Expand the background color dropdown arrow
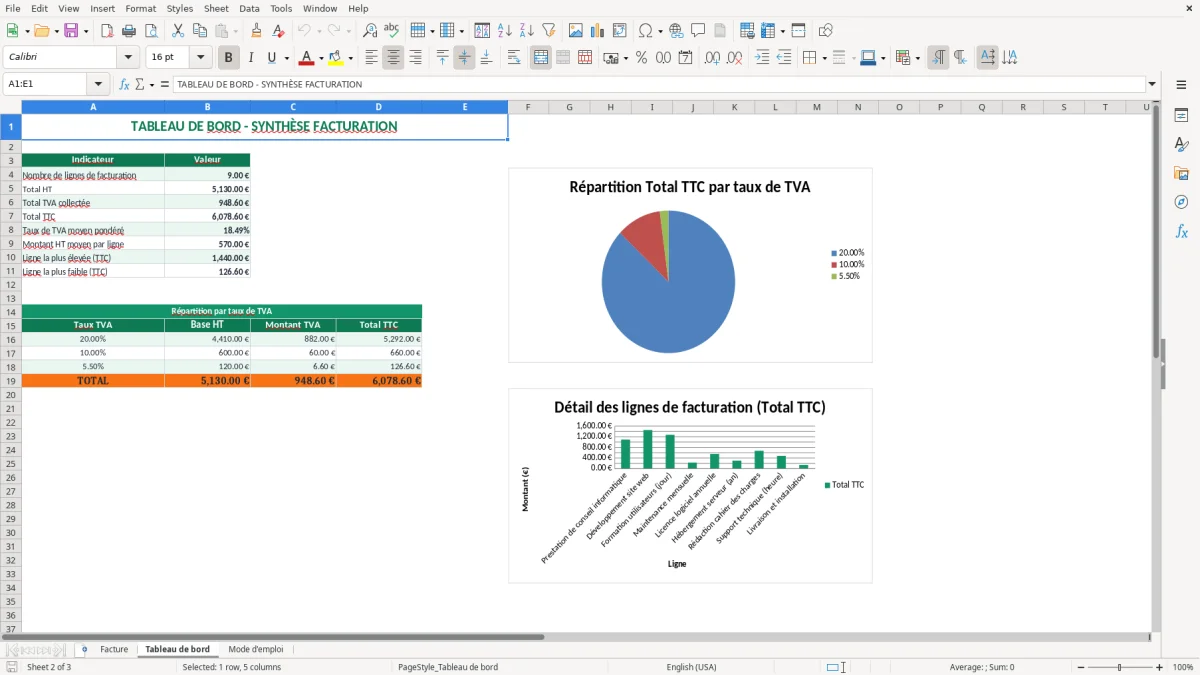 pyautogui.click(x=350, y=58)
